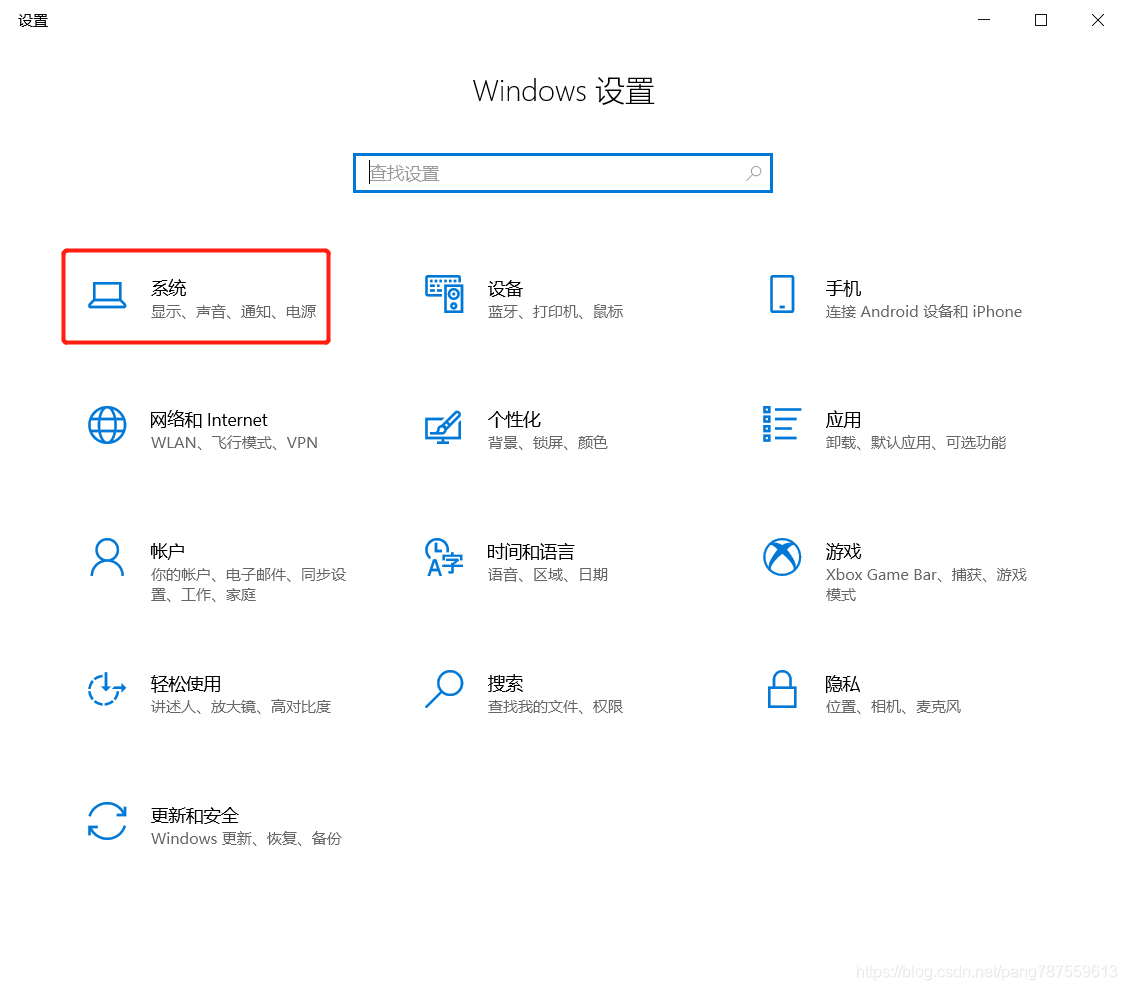Minimize the 设置 window
Screen dimensions: 1127x990
pyautogui.click(x=984, y=20)
